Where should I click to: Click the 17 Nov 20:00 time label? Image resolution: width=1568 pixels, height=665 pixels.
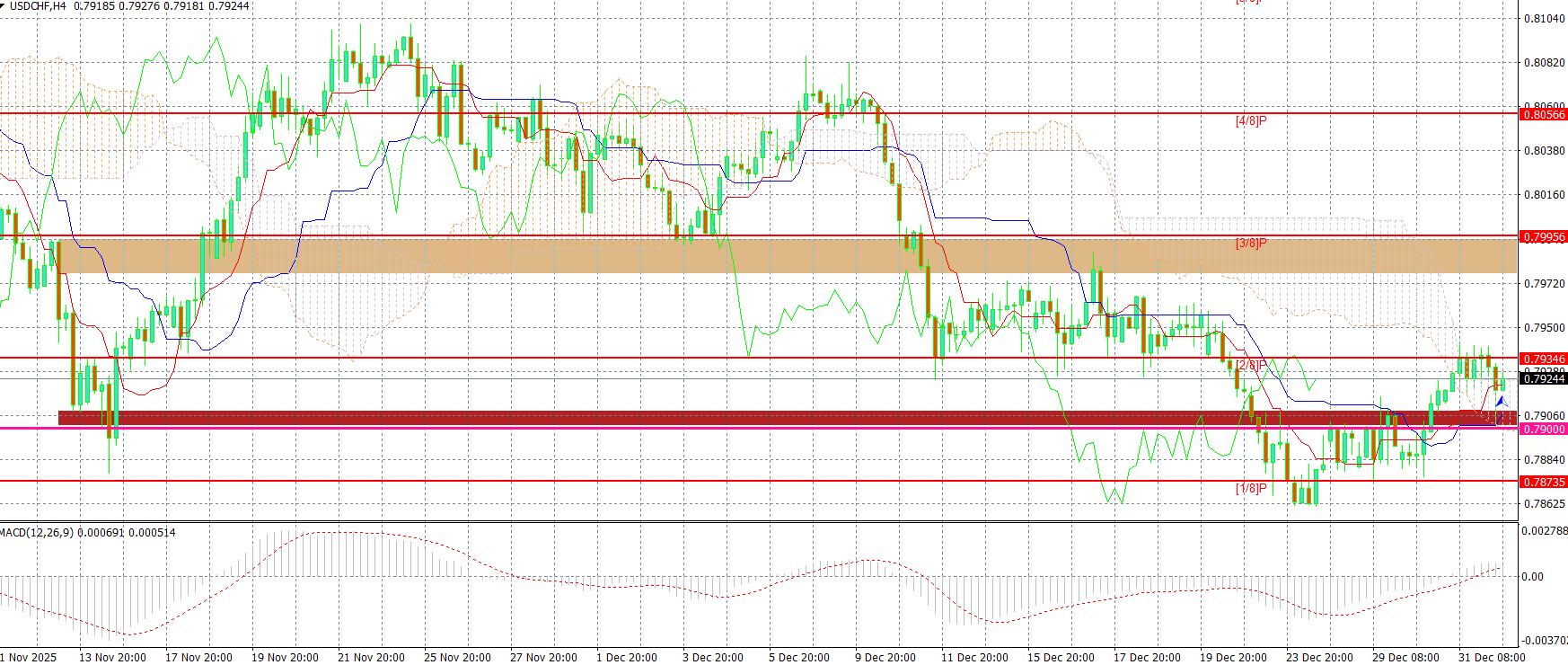tap(198, 657)
